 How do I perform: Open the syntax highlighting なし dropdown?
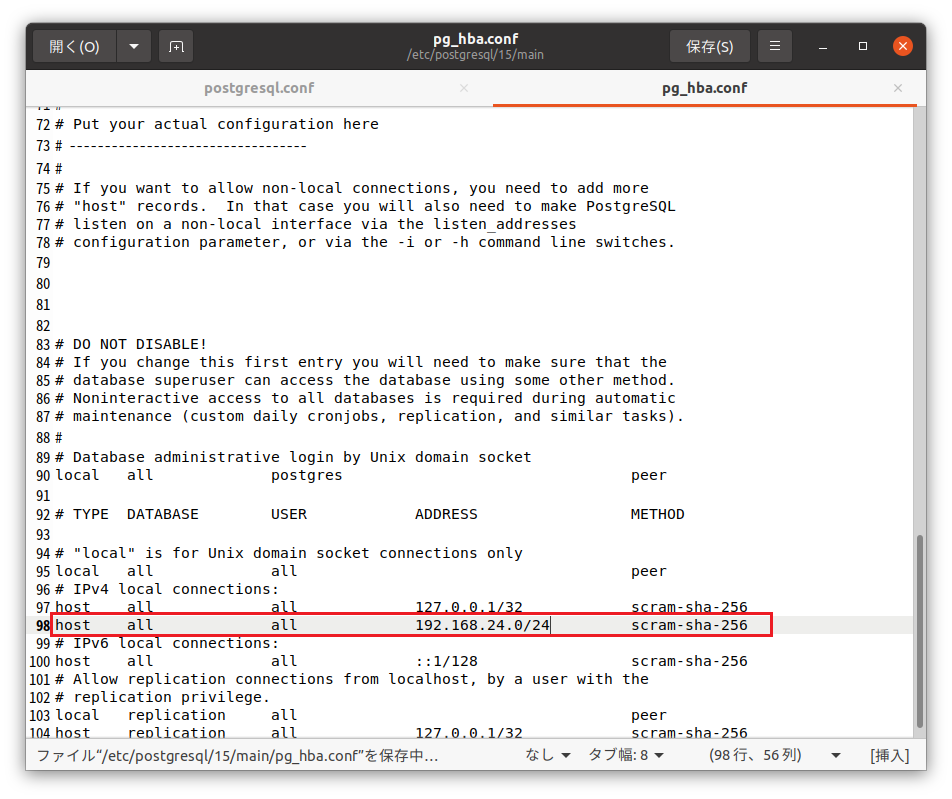[548, 755]
